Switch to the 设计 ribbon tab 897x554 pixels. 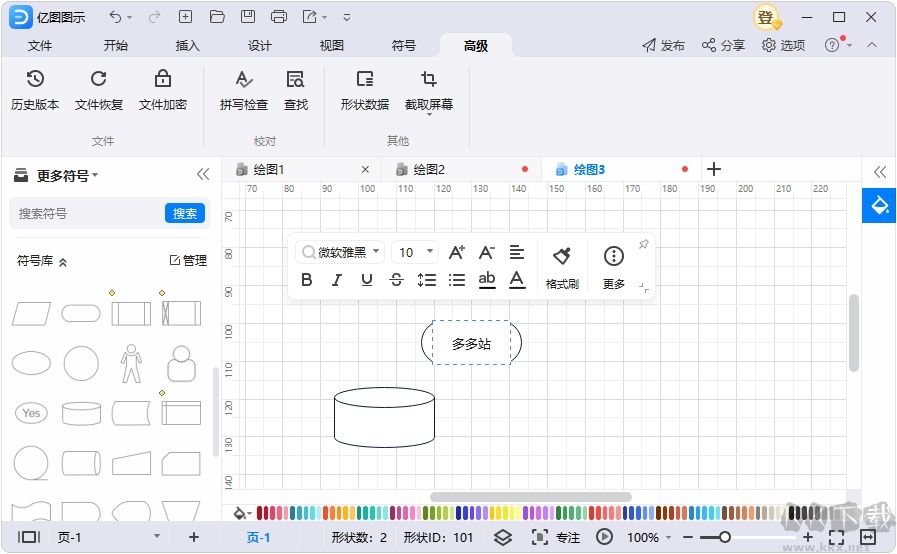[259, 45]
